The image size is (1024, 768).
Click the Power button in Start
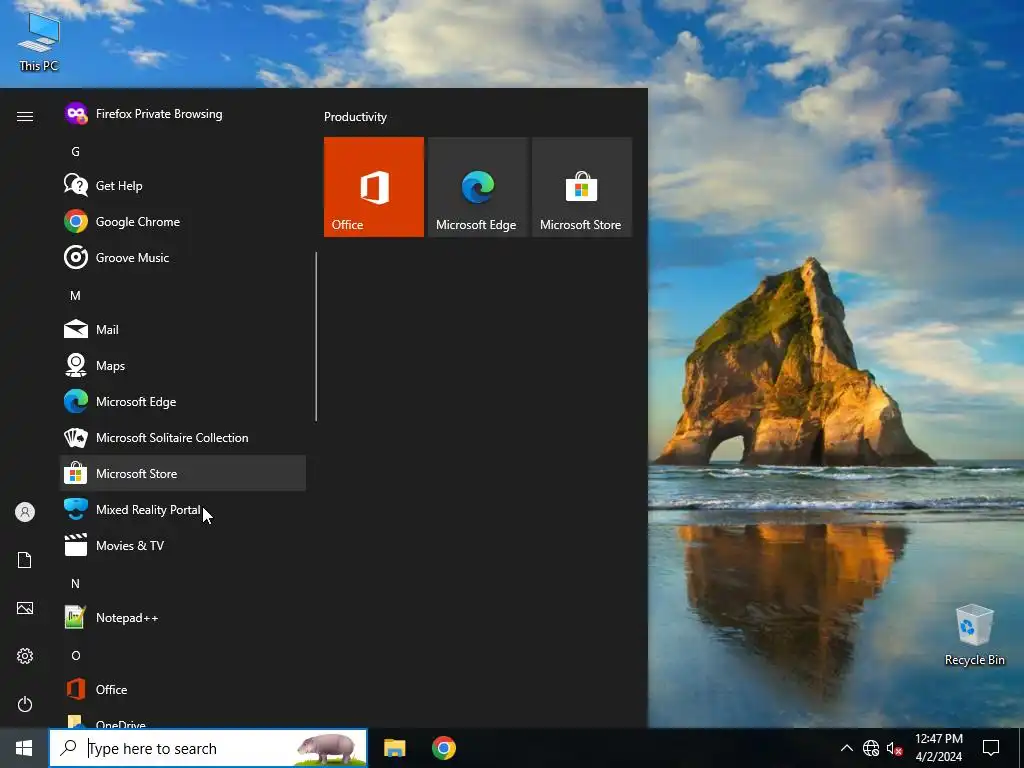(x=25, y=704)
